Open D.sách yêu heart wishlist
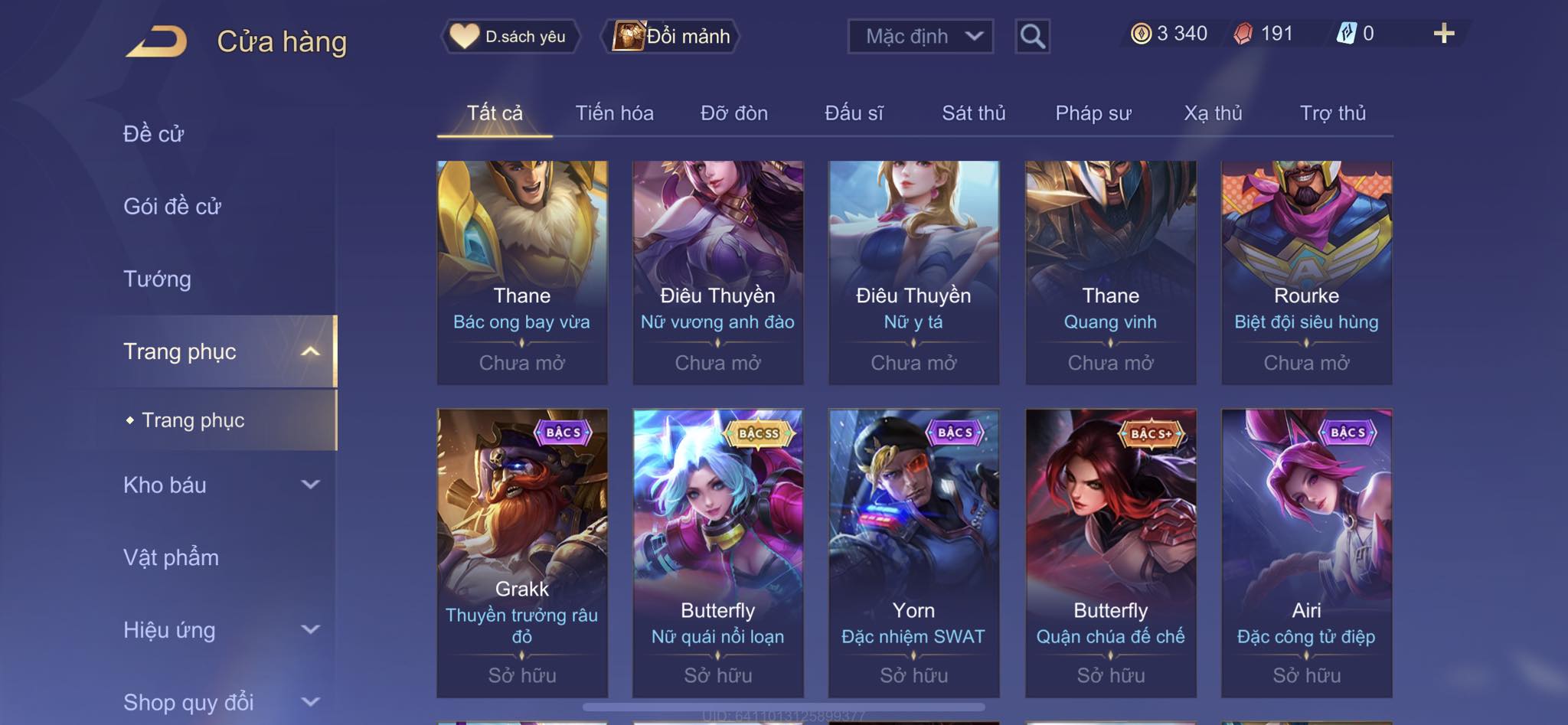 coord(510,36)
